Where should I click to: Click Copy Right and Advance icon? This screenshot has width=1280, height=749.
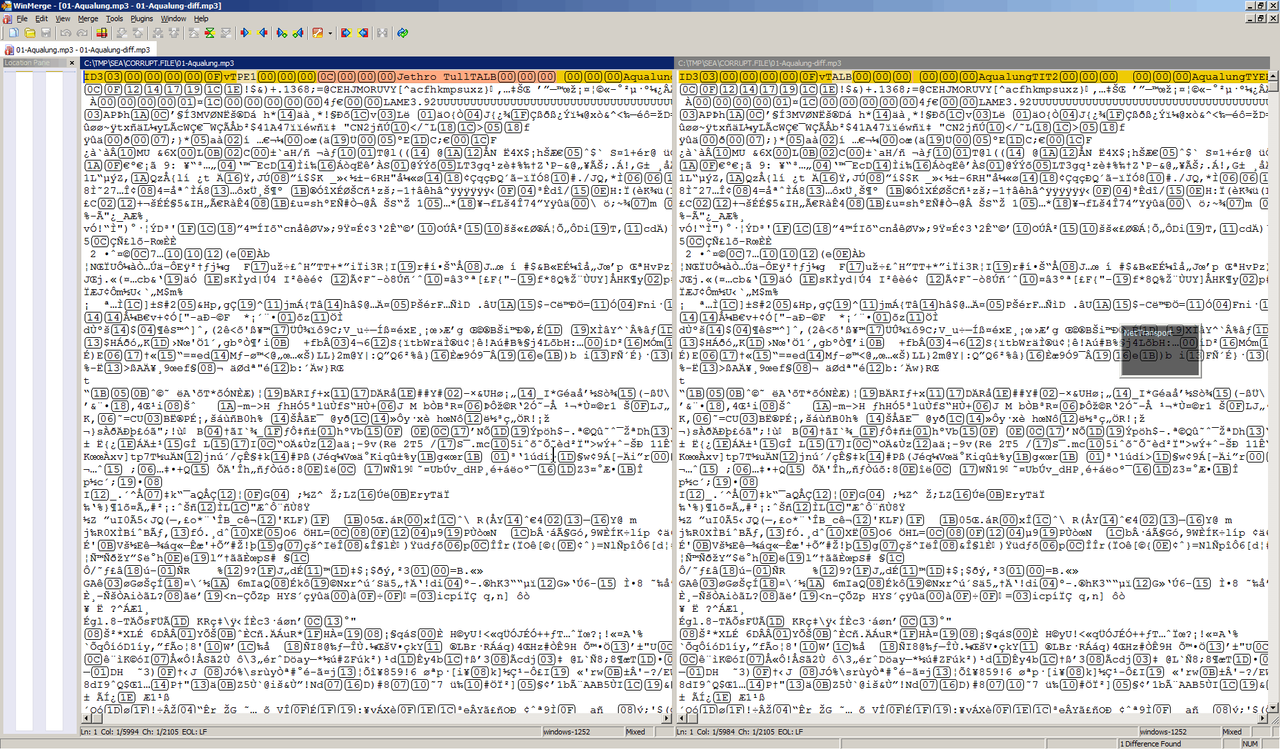click(x=281, y=33)
